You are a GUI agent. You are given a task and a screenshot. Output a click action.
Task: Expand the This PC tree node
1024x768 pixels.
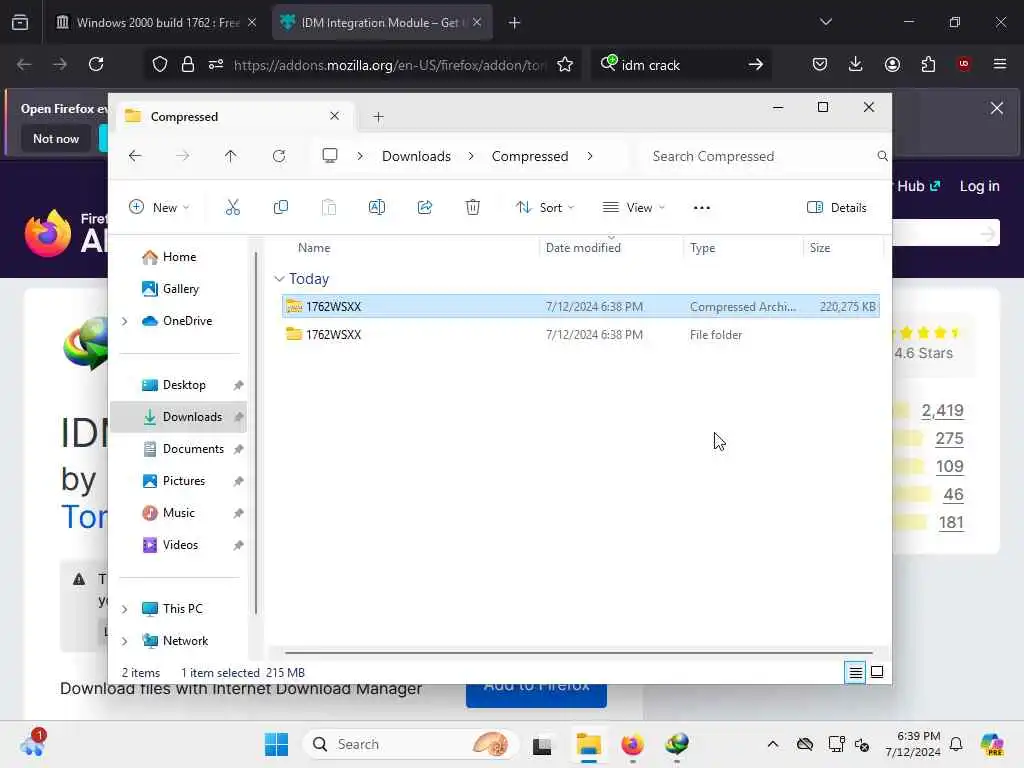[124, 609]
